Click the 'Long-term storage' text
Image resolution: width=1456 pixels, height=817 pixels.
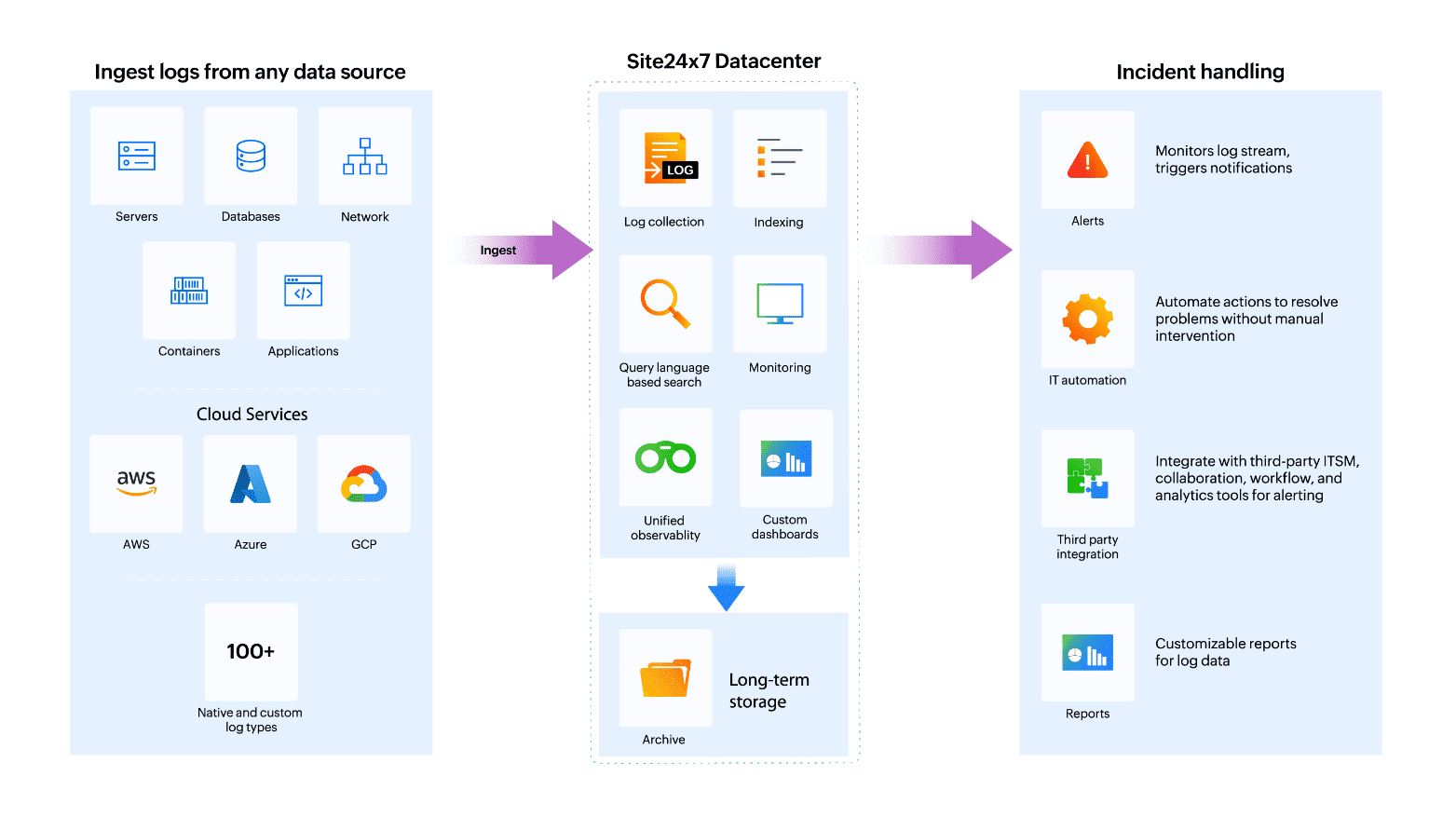(x=769, y=690)
